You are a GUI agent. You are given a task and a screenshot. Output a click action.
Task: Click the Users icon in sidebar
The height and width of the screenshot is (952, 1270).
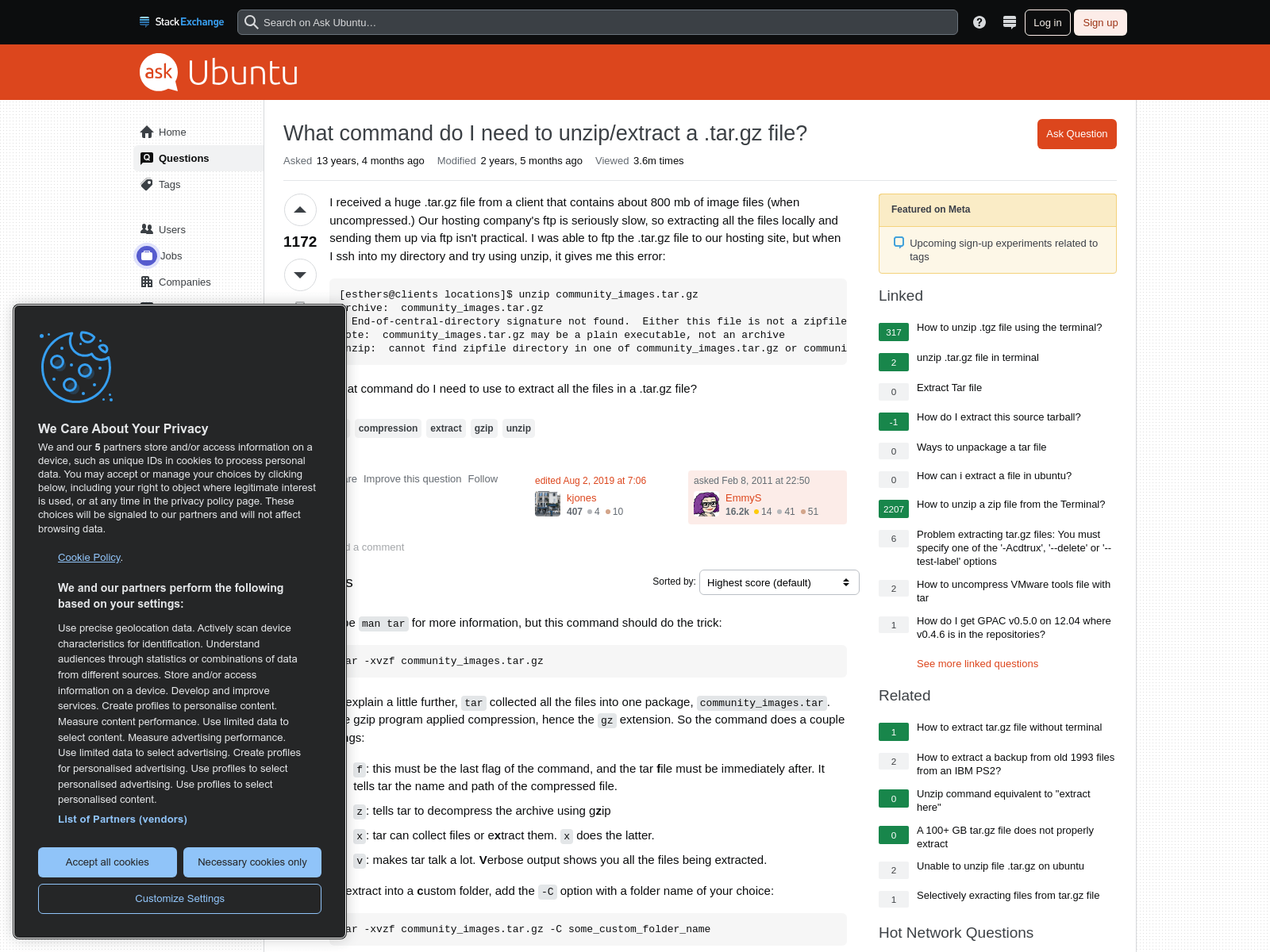[147, 229]
